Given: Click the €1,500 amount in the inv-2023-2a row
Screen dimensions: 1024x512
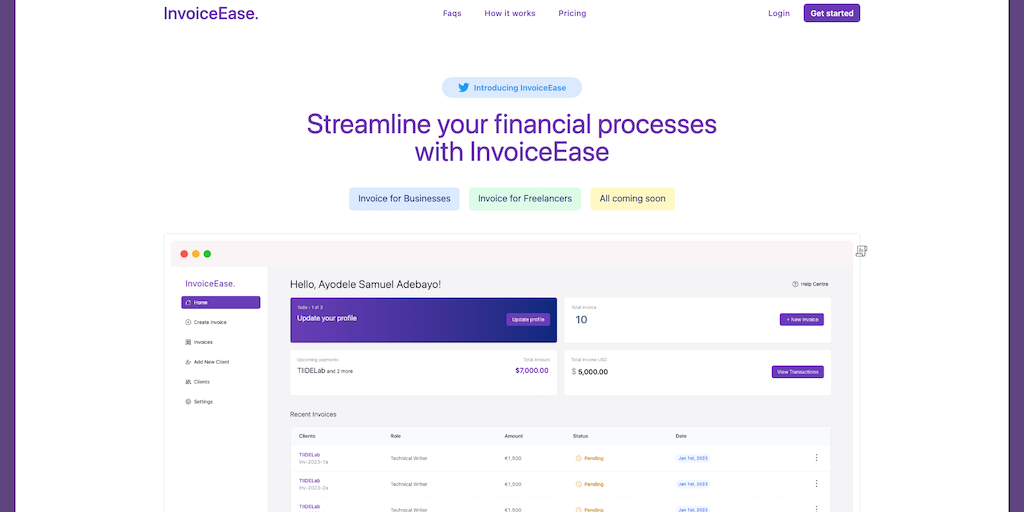Looking at the screenshot, I should [513, 484].
